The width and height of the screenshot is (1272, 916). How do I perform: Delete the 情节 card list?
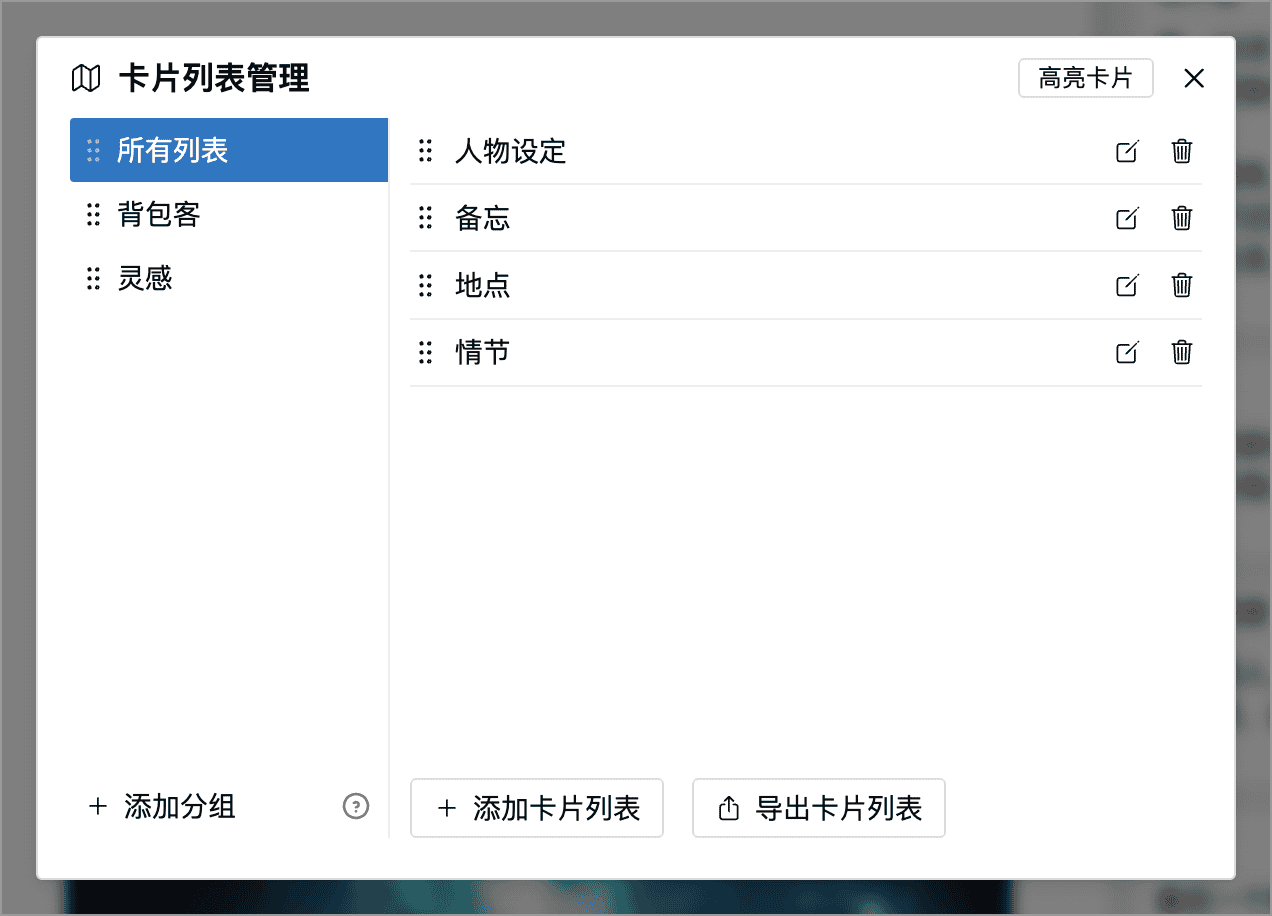[x=1182, y=352]
